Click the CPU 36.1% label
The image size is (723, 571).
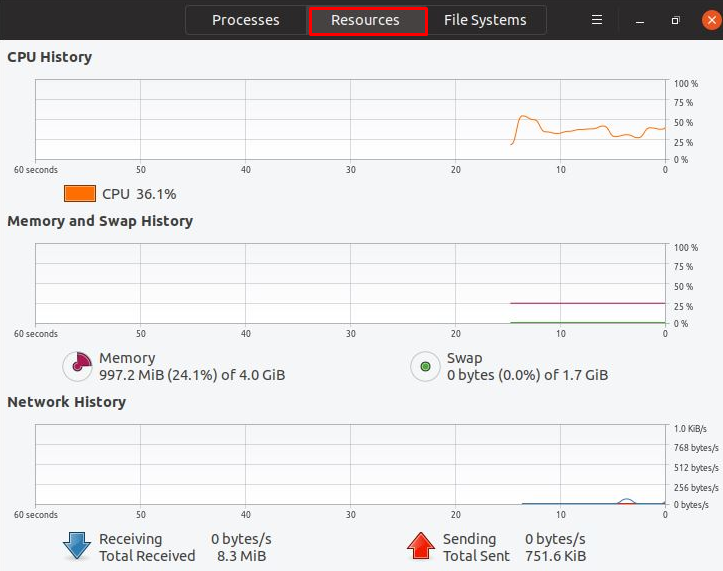pos(139,194)
